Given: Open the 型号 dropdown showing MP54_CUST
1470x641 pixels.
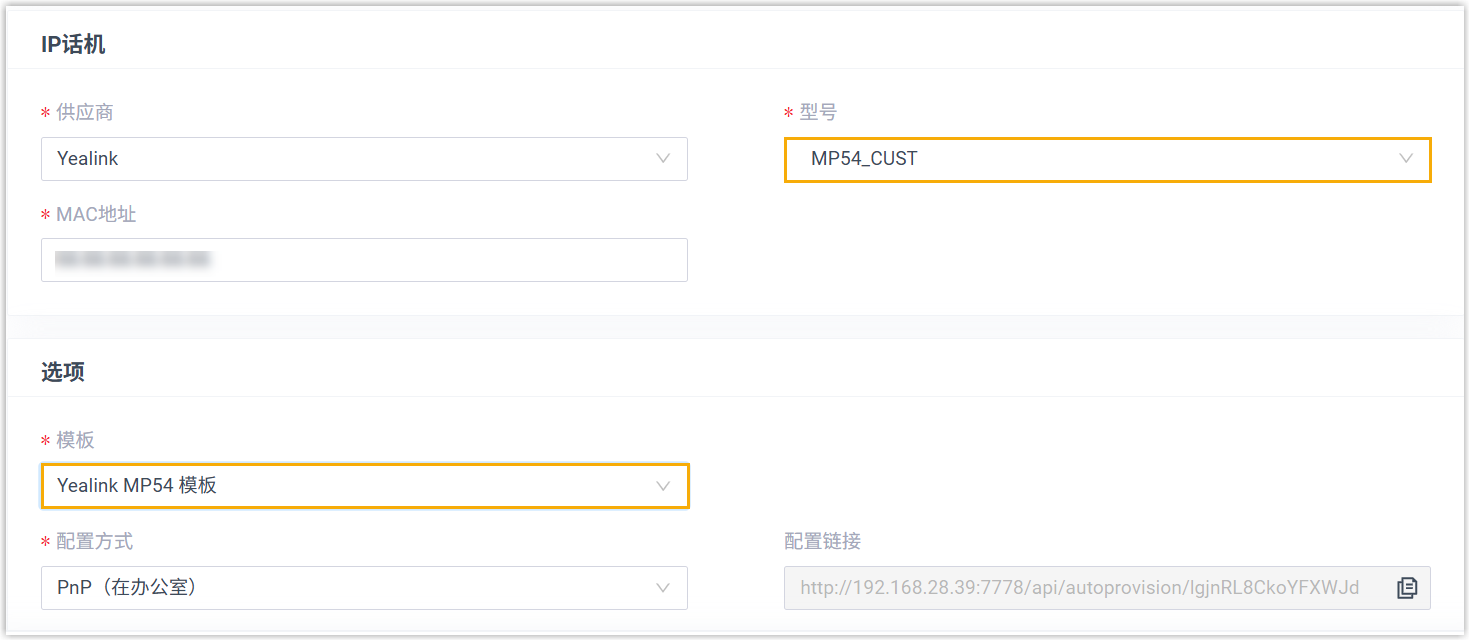Looking at the screenshot, I should coord(1107,159).
